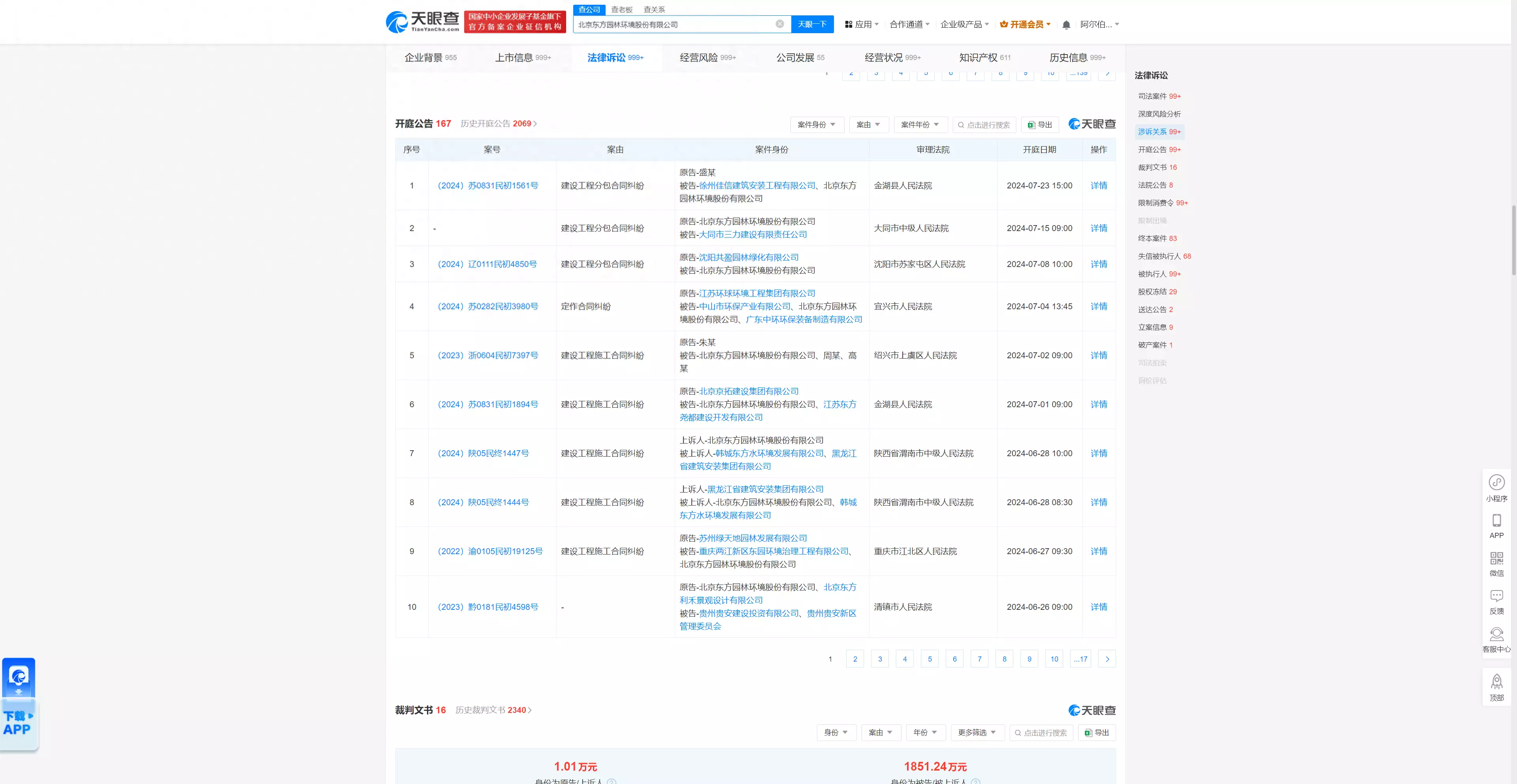Click the notification bell icon
The height and width of the screenshot is (784, 1517).
click(x=1066, y=25)
